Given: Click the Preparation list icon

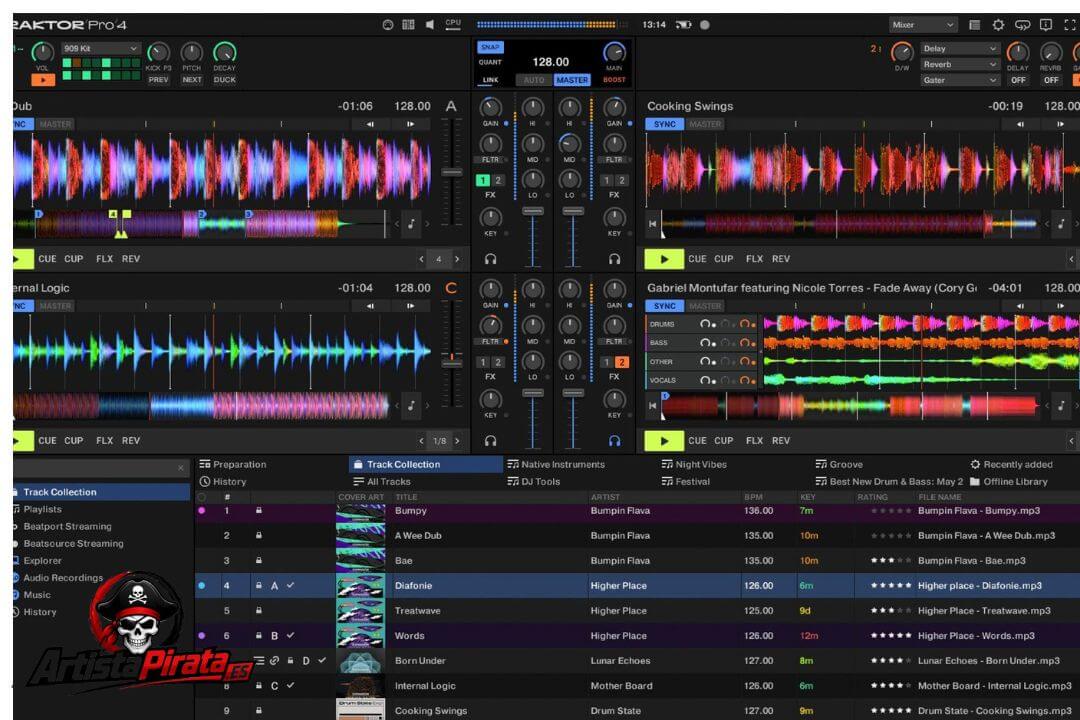Looking at the screenshot, I should [205, 464].
